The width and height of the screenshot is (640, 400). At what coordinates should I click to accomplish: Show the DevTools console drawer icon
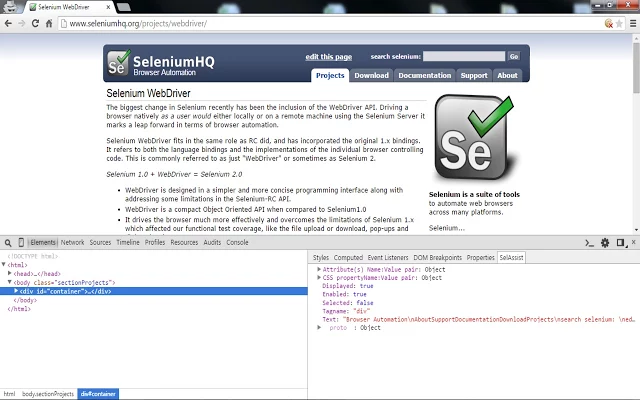coord(589,243)
